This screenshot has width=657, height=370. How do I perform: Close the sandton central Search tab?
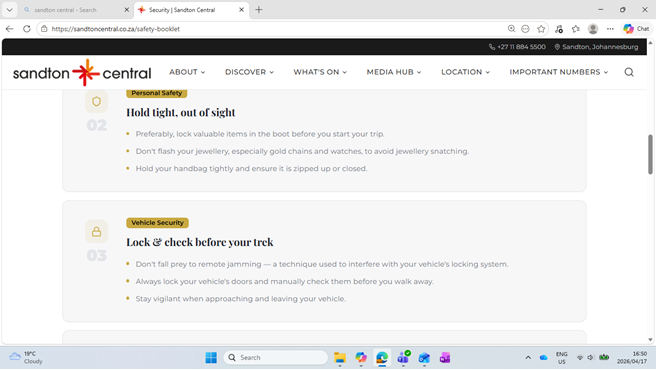tap(127, 10)
